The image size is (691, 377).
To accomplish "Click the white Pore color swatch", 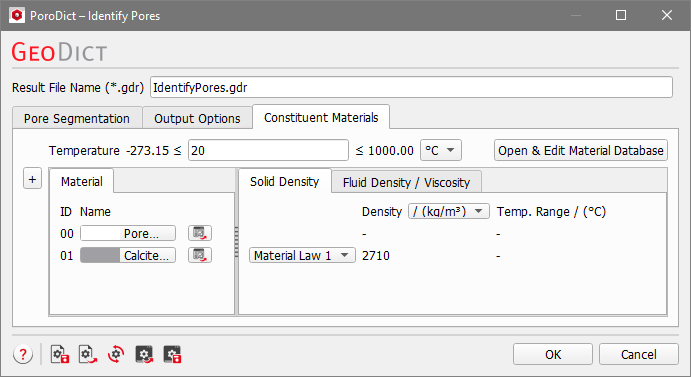I will [100, 233].
